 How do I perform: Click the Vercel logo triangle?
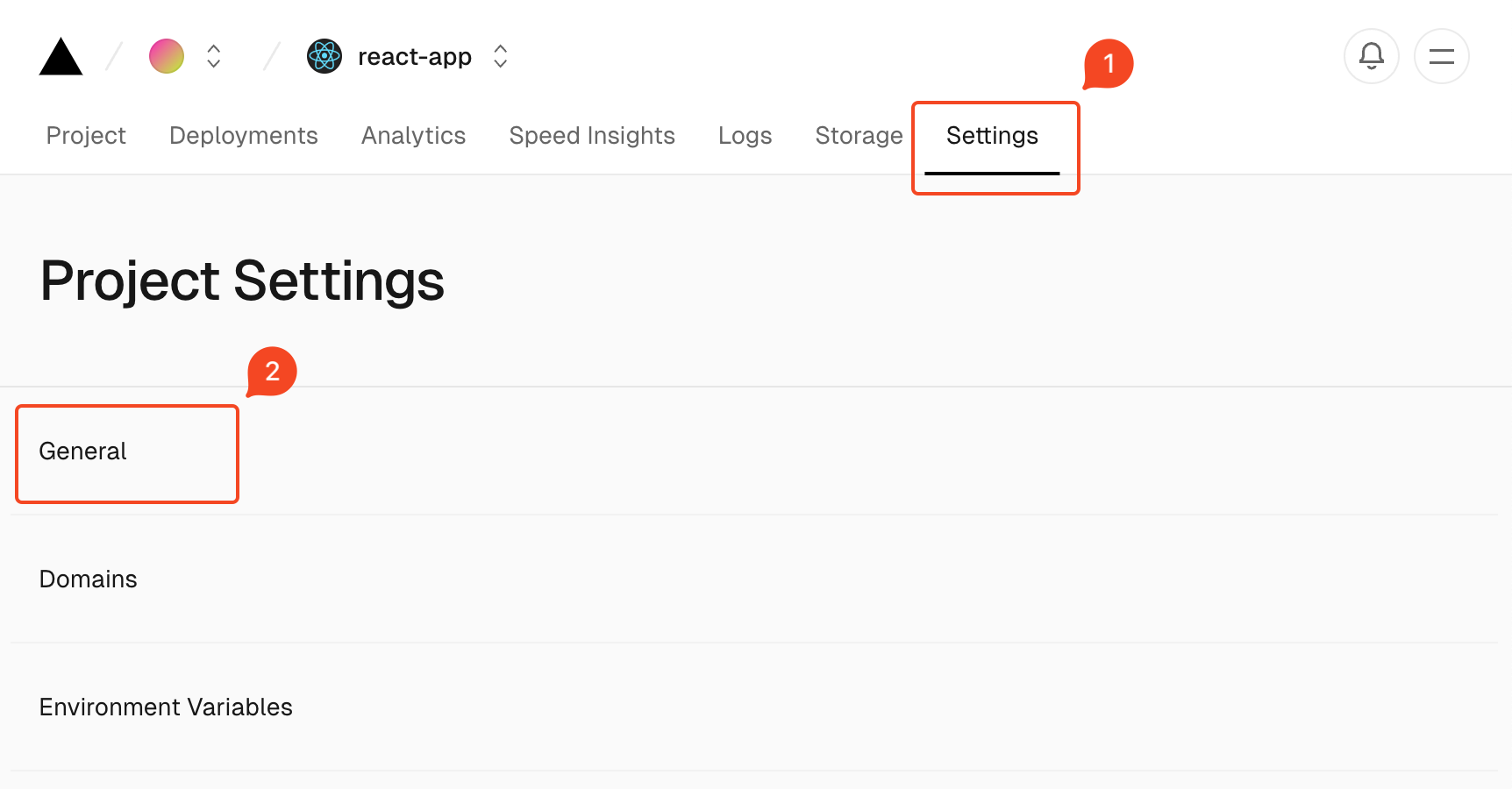60,55
